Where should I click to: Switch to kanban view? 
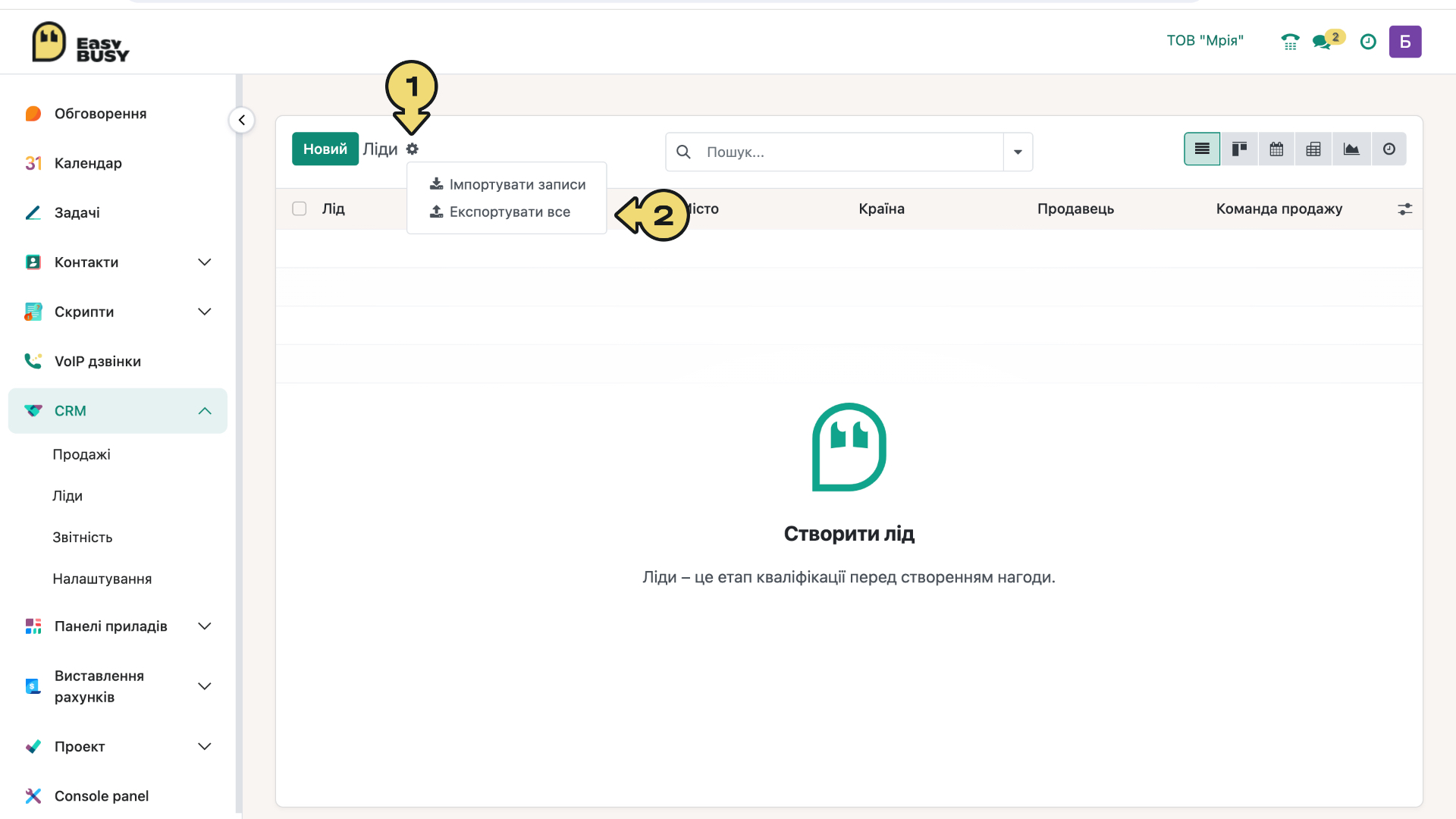[1239, 149]
